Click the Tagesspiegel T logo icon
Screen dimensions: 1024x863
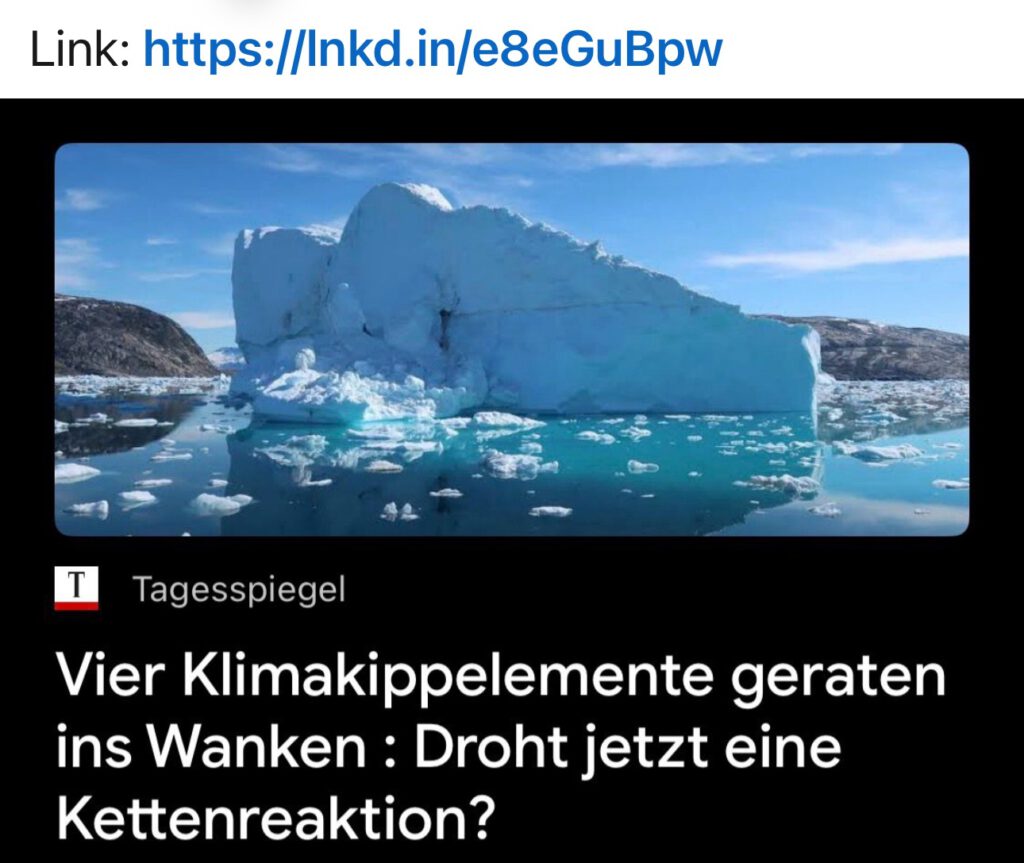tap(76, 589)
